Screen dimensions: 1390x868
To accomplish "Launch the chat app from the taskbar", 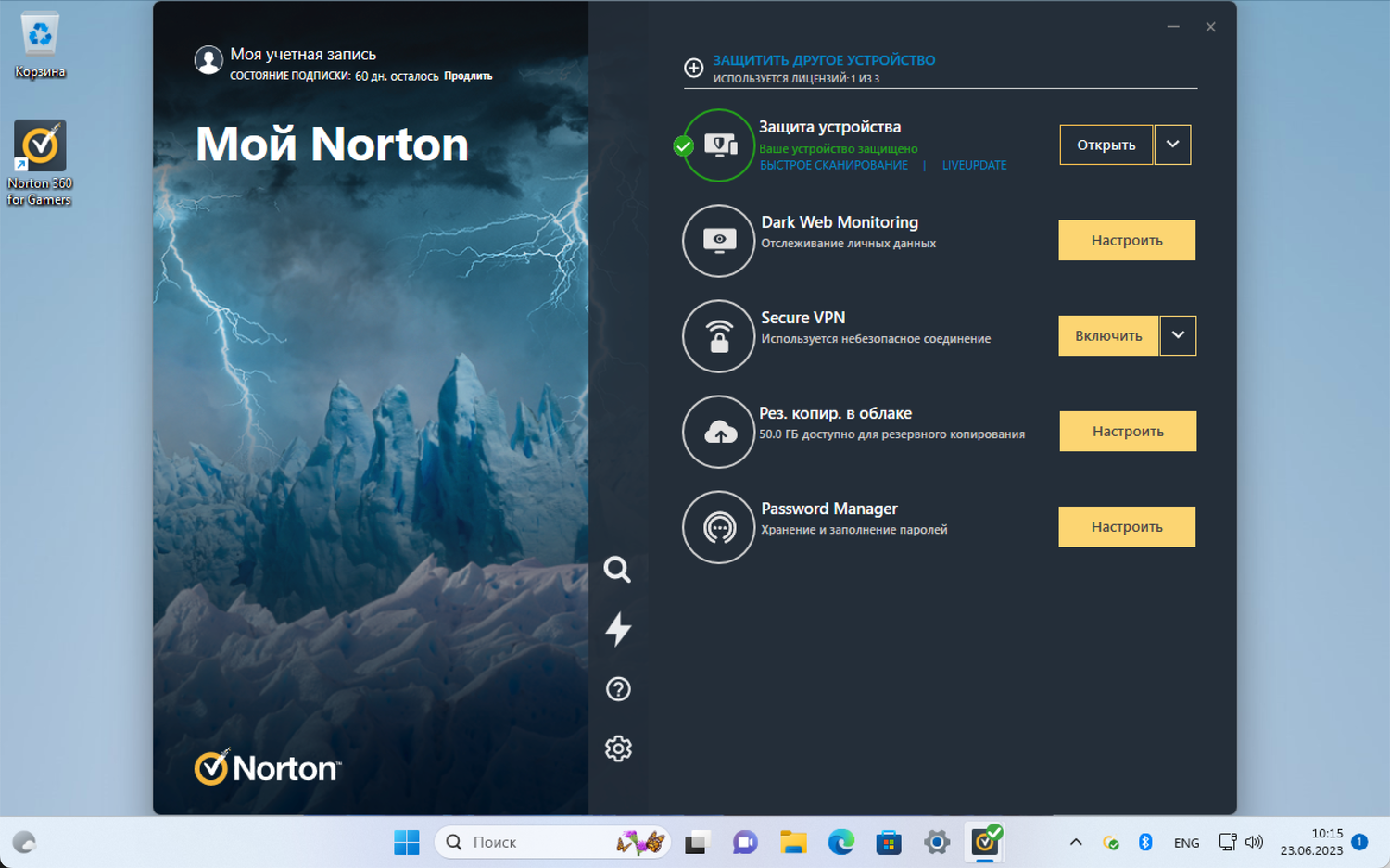I will pos(745,842).
